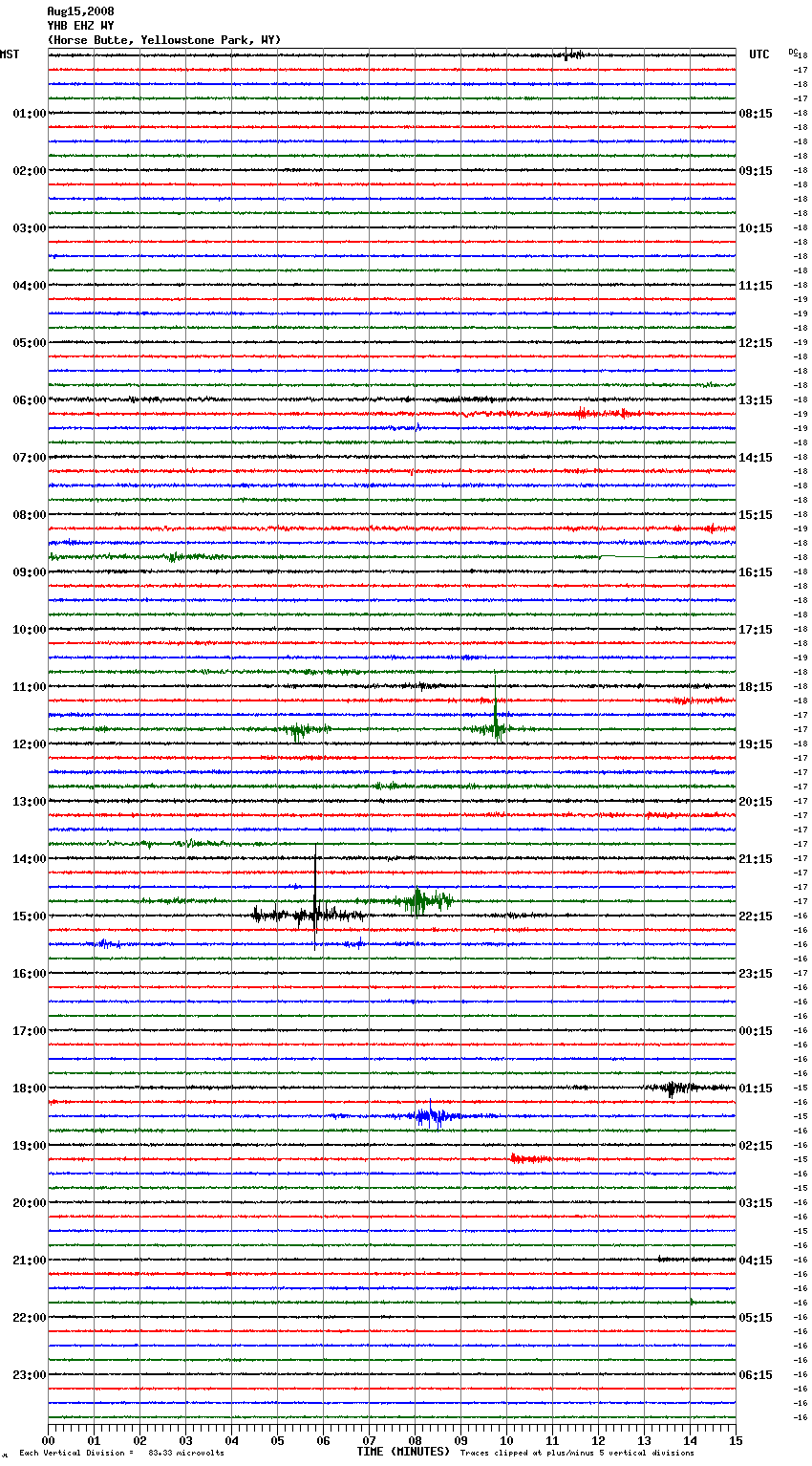The height and width of the screenshot is (1466, 812).
Task: Click minute 10 on the bottom axis
Action: point(506,1440)
